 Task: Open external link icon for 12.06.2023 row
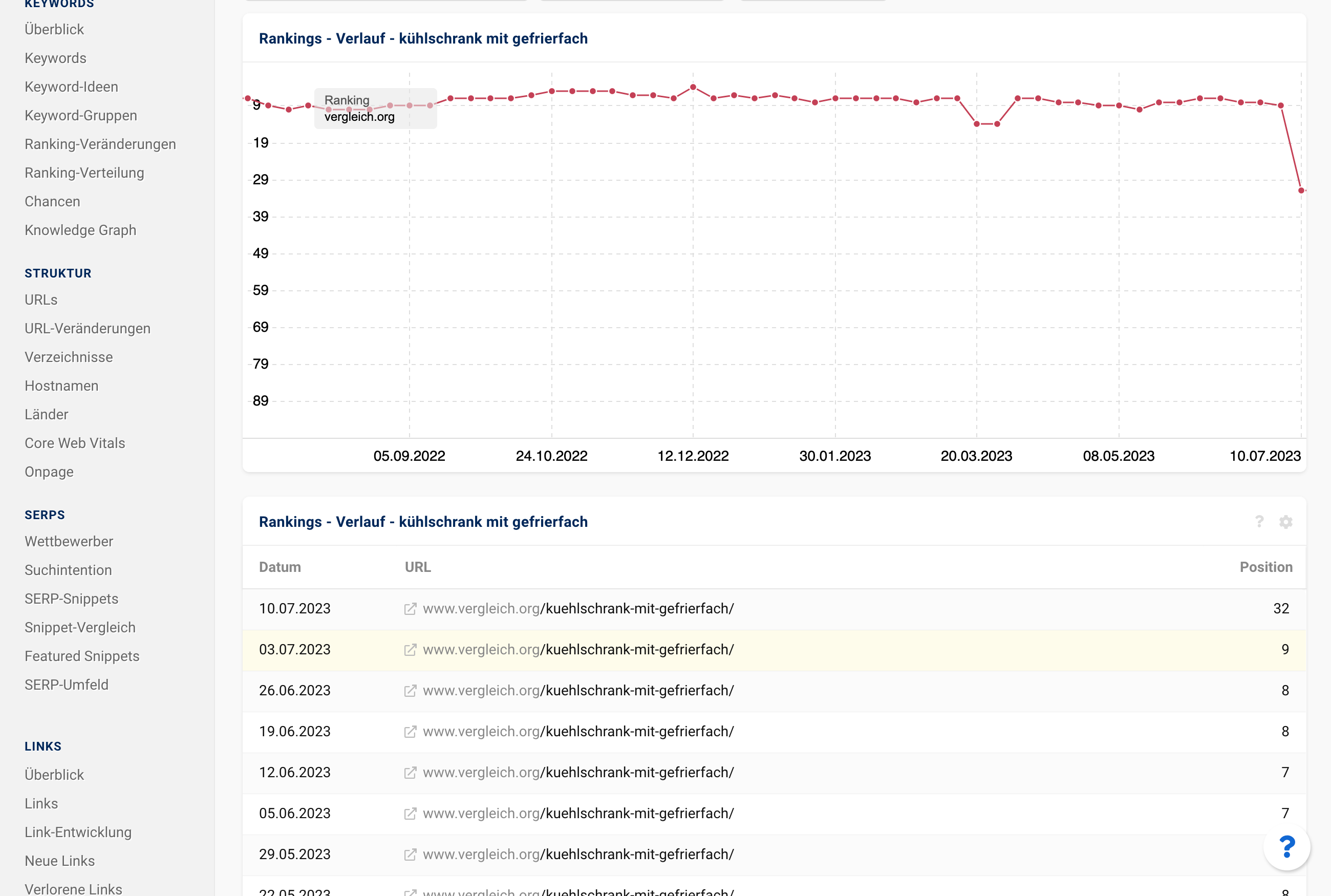point(410,773)
